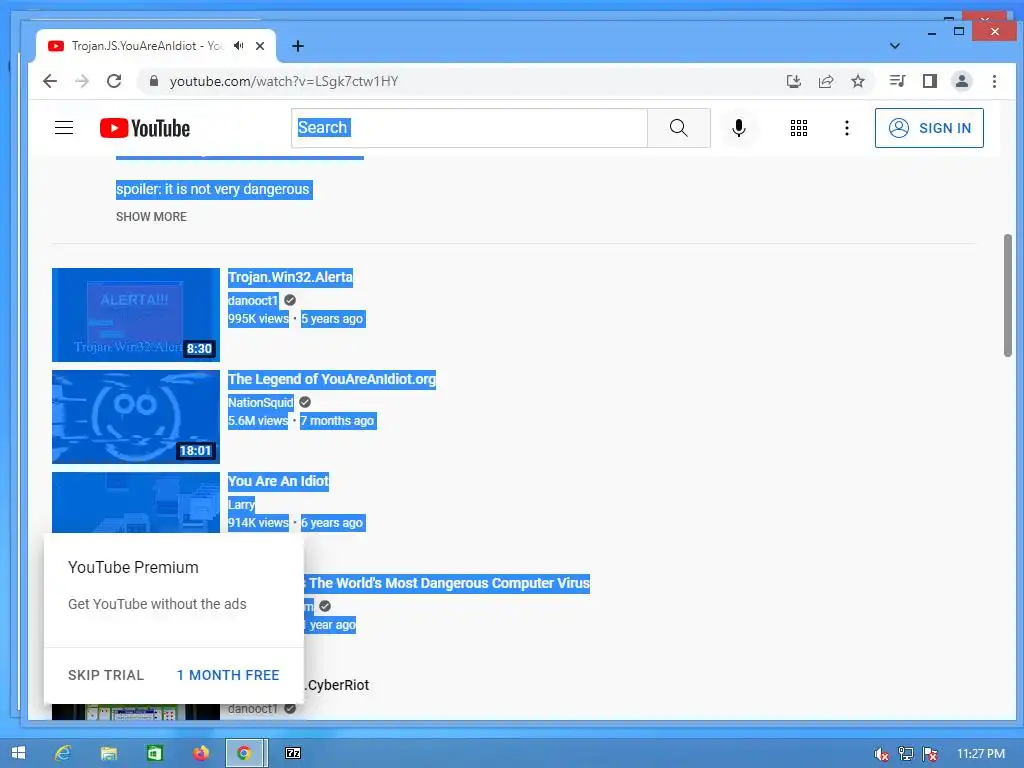Click the SIGN IN button
The image size is (1024, 768).
click(929, 128)
